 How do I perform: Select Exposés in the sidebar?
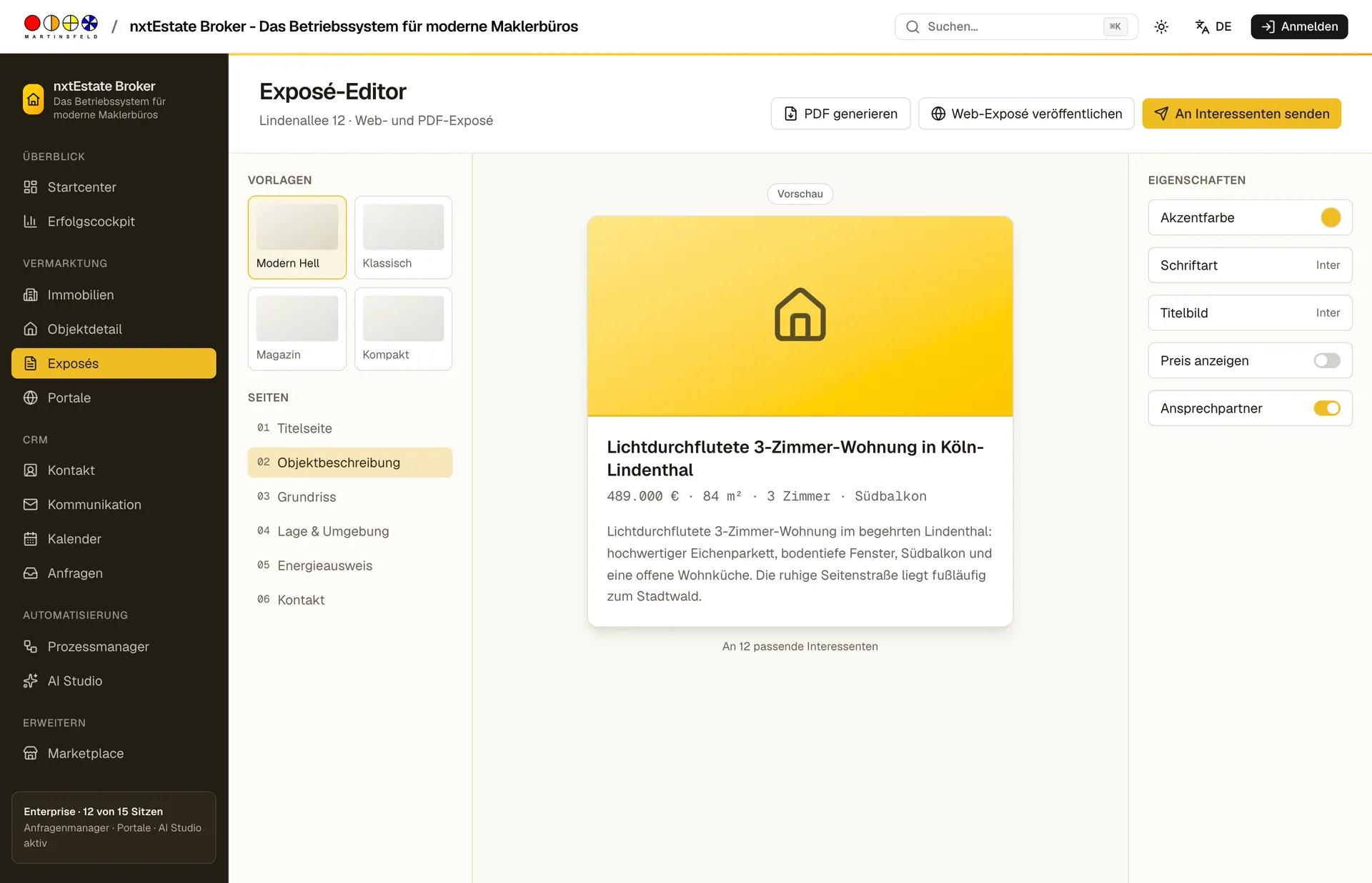114,363
